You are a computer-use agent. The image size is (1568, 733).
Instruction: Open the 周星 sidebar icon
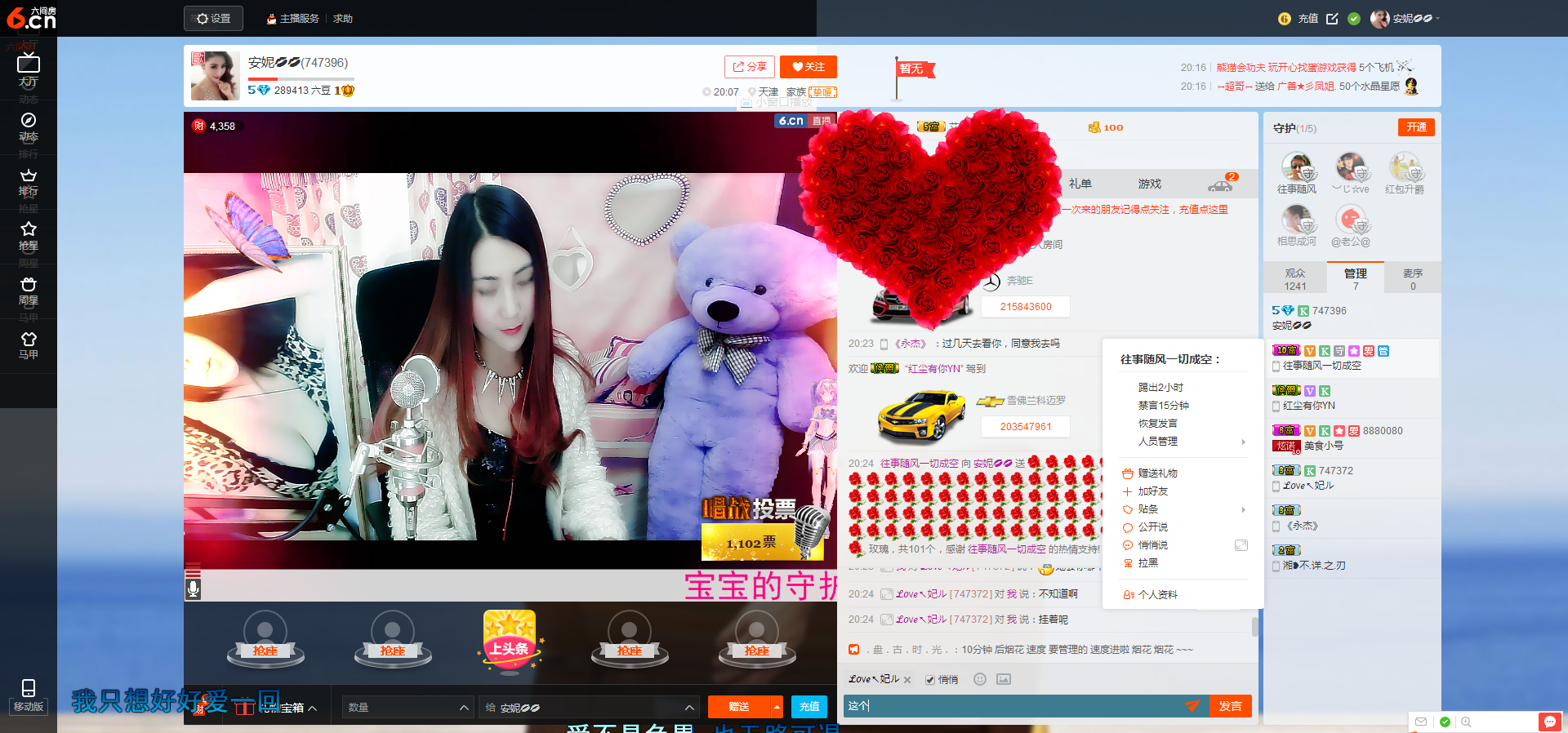coord(29,291)
